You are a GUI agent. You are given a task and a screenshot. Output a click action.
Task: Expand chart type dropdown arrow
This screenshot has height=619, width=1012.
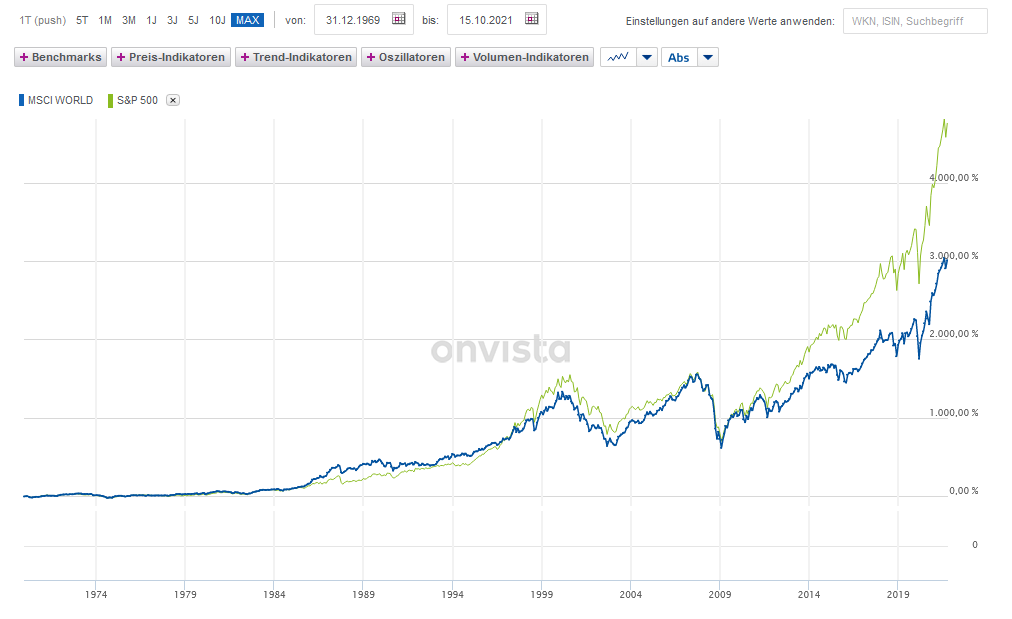[x=647, y=57]
